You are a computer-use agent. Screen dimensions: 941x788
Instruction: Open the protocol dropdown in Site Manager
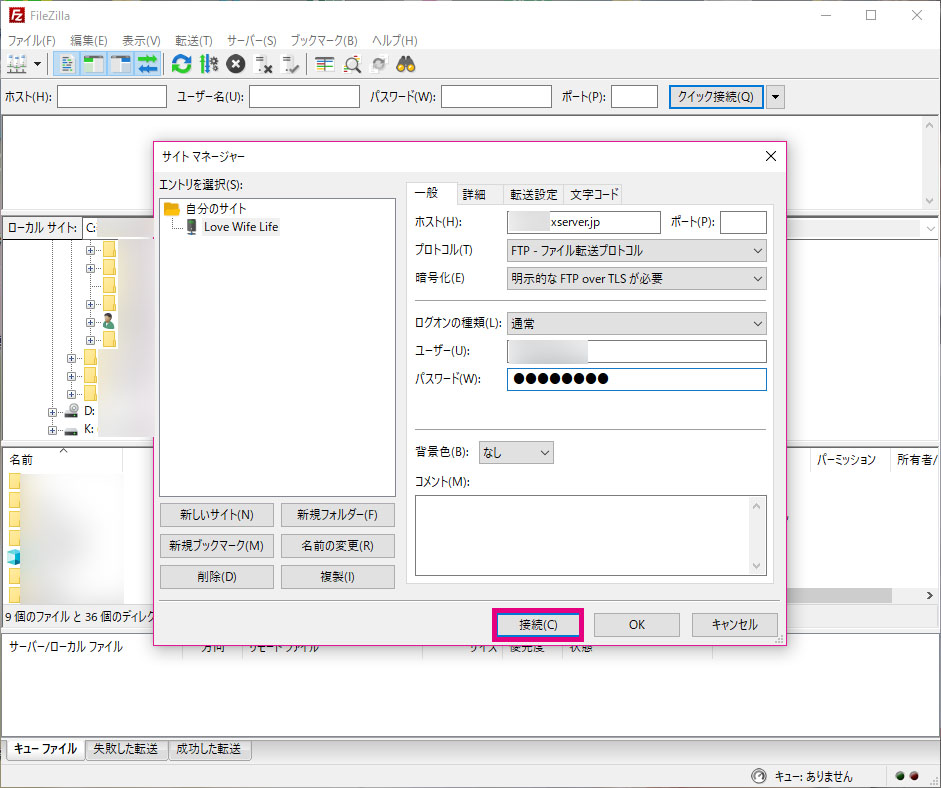(636, 250)
